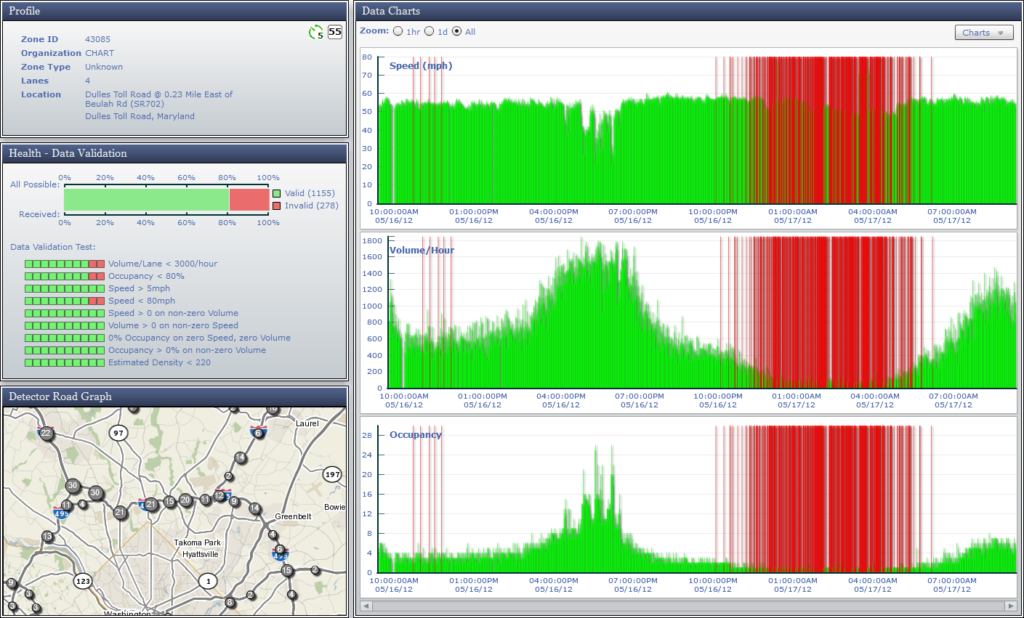Viewport: 1024px width, 618px height.
Task: Select detector marker 22 on the road map
Action: [46, 433]
